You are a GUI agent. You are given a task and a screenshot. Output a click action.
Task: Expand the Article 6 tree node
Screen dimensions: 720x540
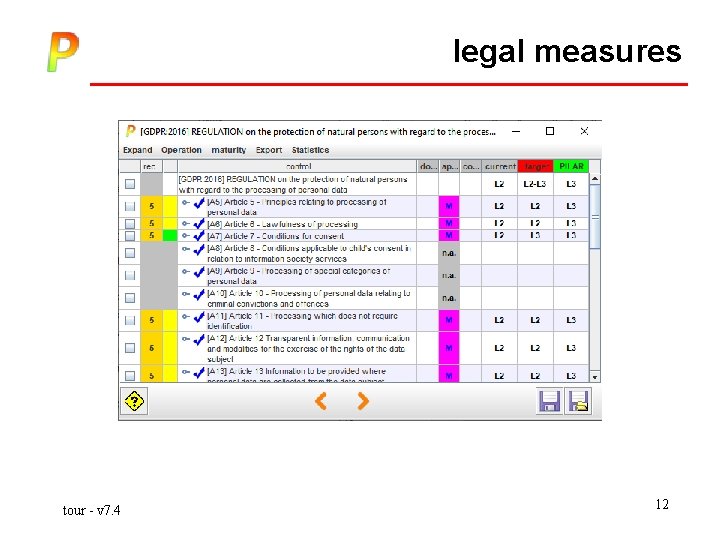click(x=186, y=224)
